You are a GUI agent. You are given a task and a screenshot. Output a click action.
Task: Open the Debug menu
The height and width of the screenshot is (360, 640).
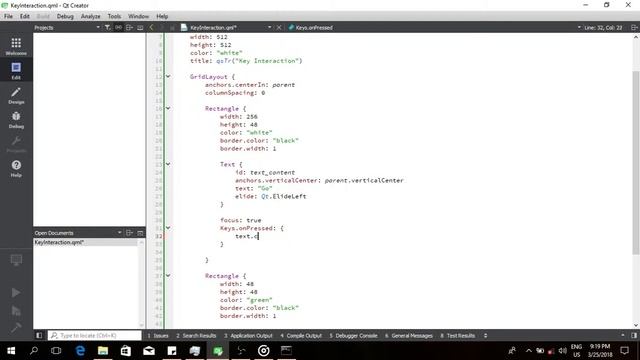pyautogui.click(x=65, y=16)
